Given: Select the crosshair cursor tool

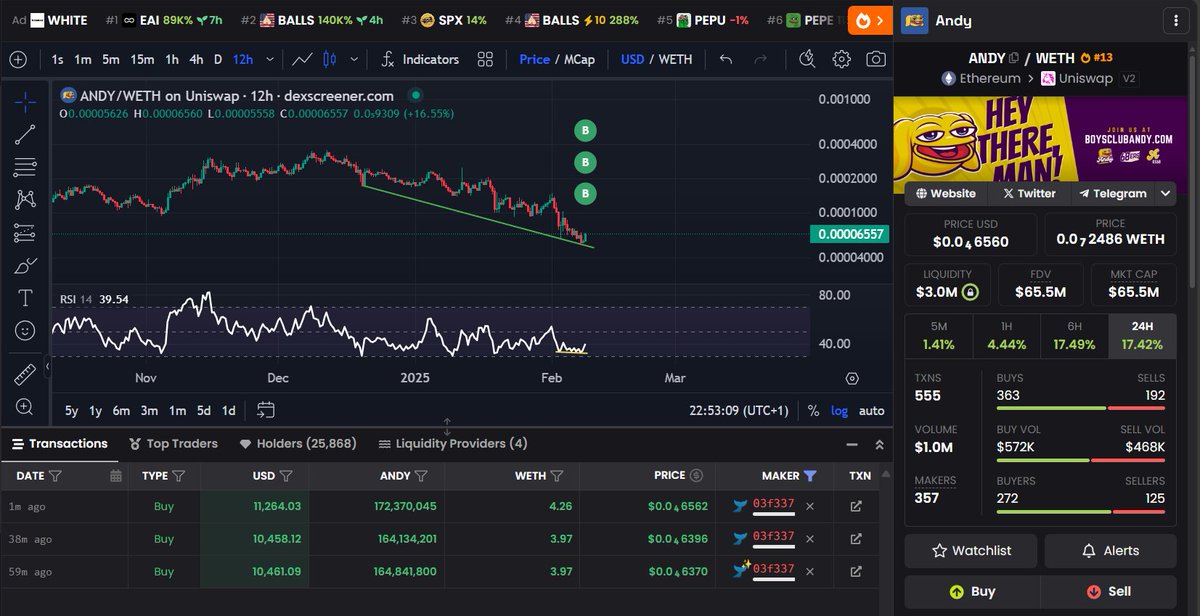Looking at the screenshot, I should click(x=24, y=99).
